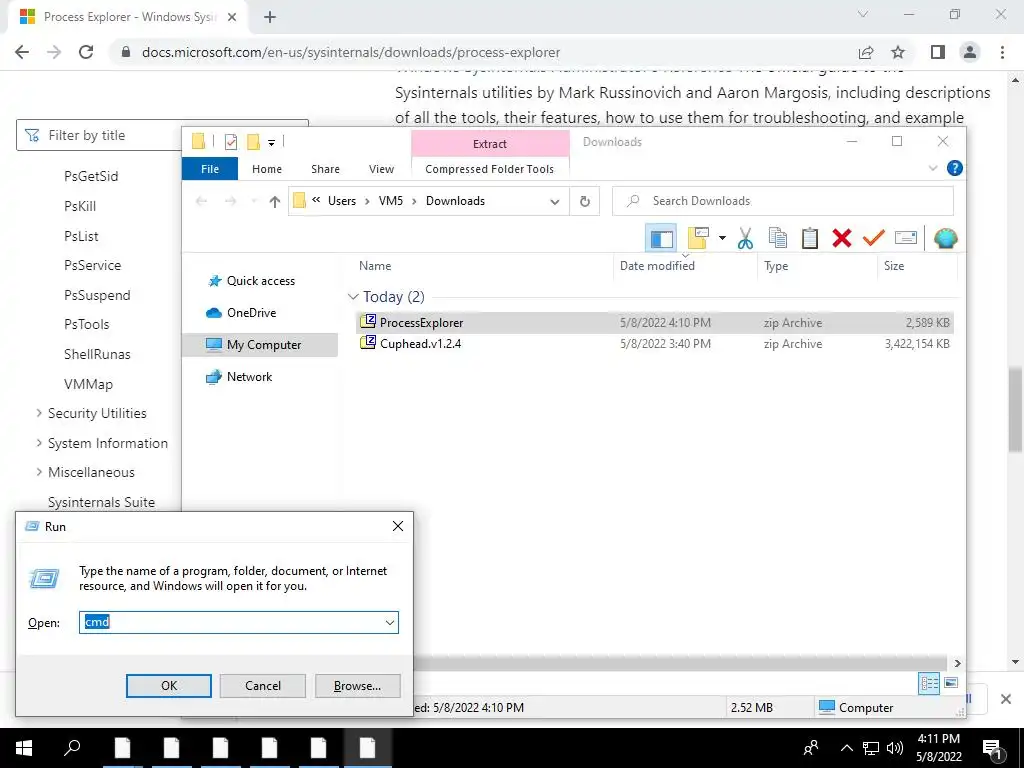The image size is (1024, 768).
Task: Open the Explorer help question mark icon
Action: click(x=954, y=168)
